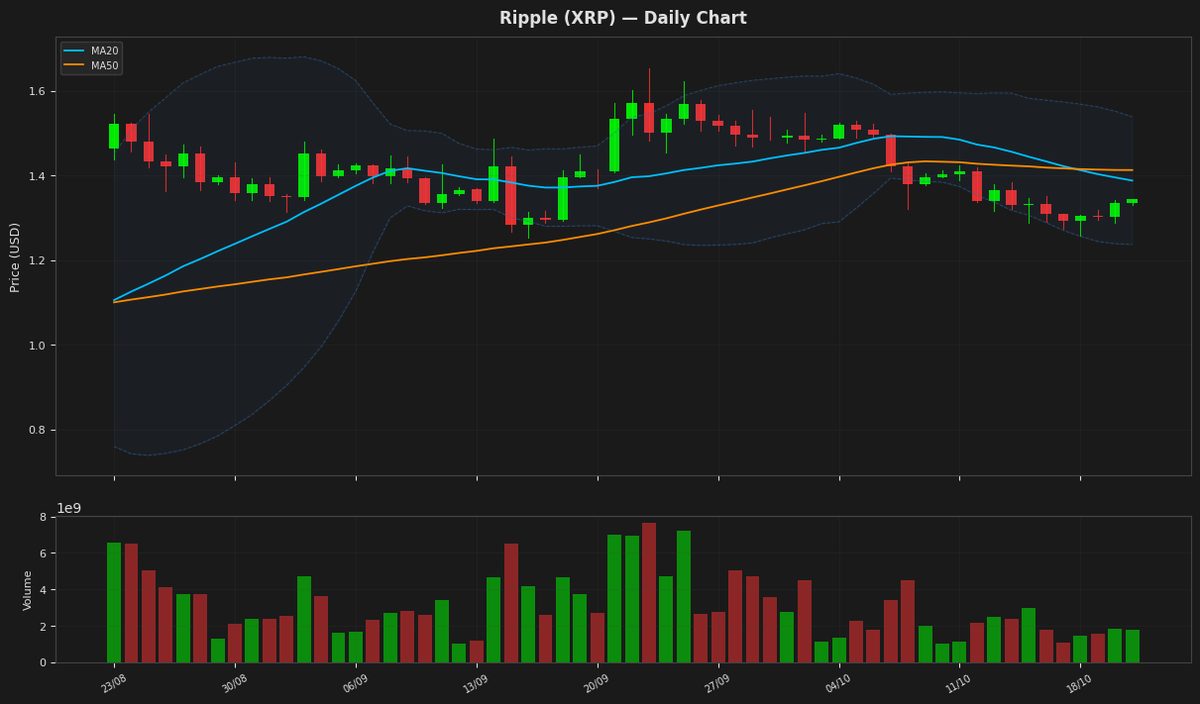Click the chart title "Ripple (XRP) — Daily Chart"
This screenshot has width=1200, height=704.
click(622, 18)
